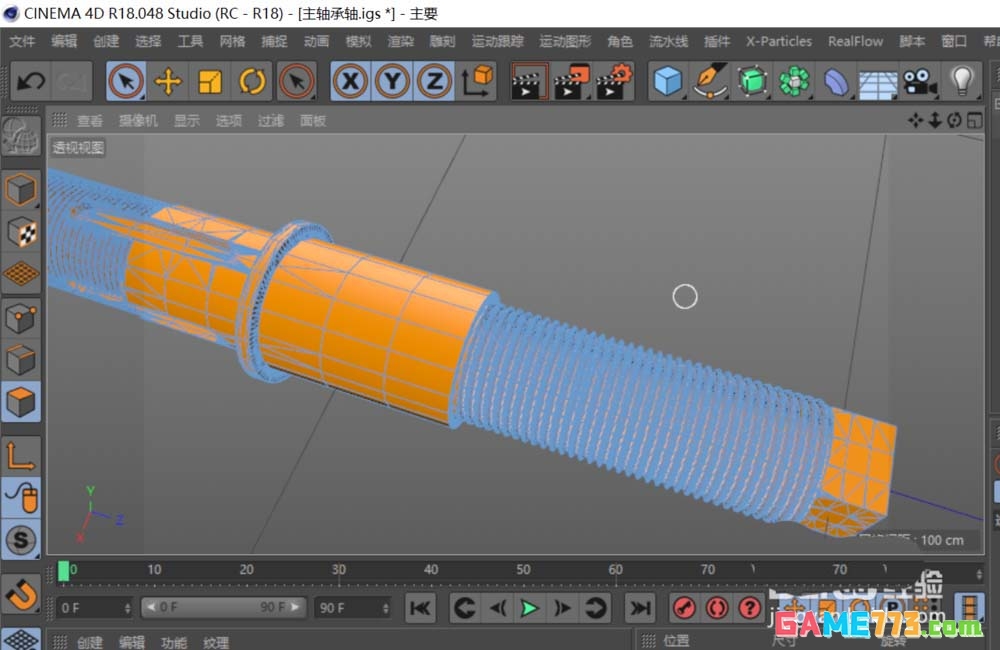Render the active viewport

tap(529, 81)
